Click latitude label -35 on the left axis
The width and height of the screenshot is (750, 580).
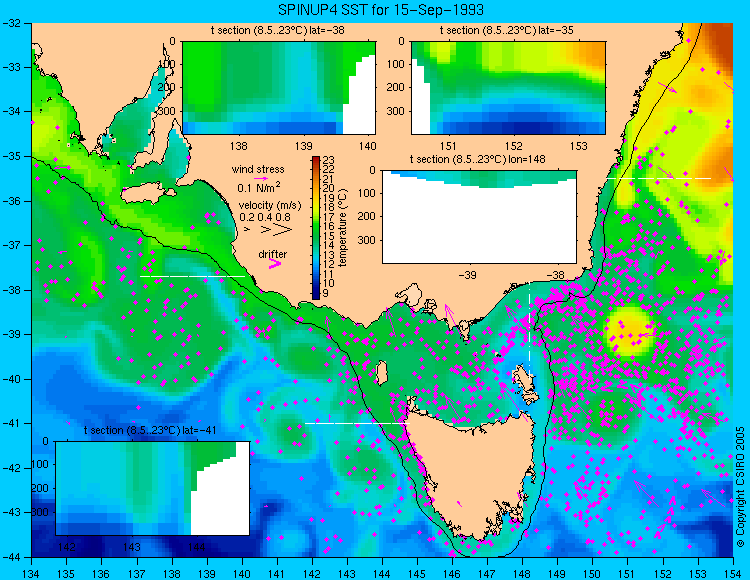coord(11,156)
